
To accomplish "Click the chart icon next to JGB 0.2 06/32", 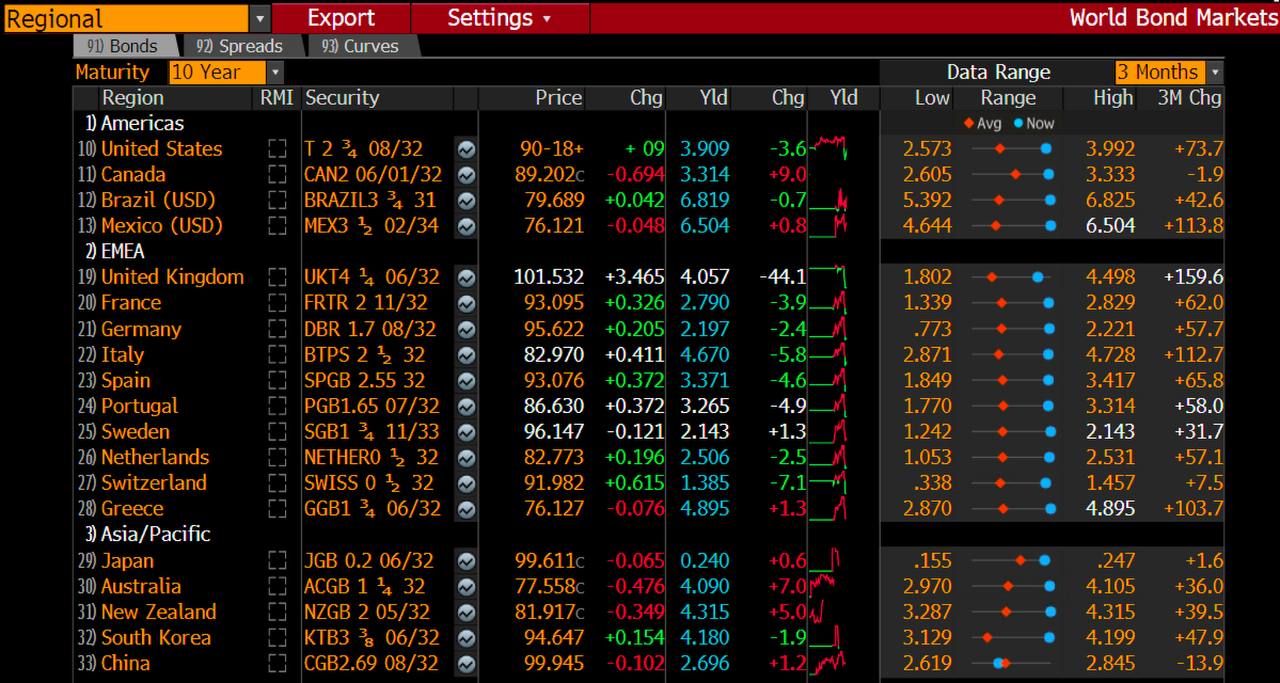I will [x=466, y=561].
